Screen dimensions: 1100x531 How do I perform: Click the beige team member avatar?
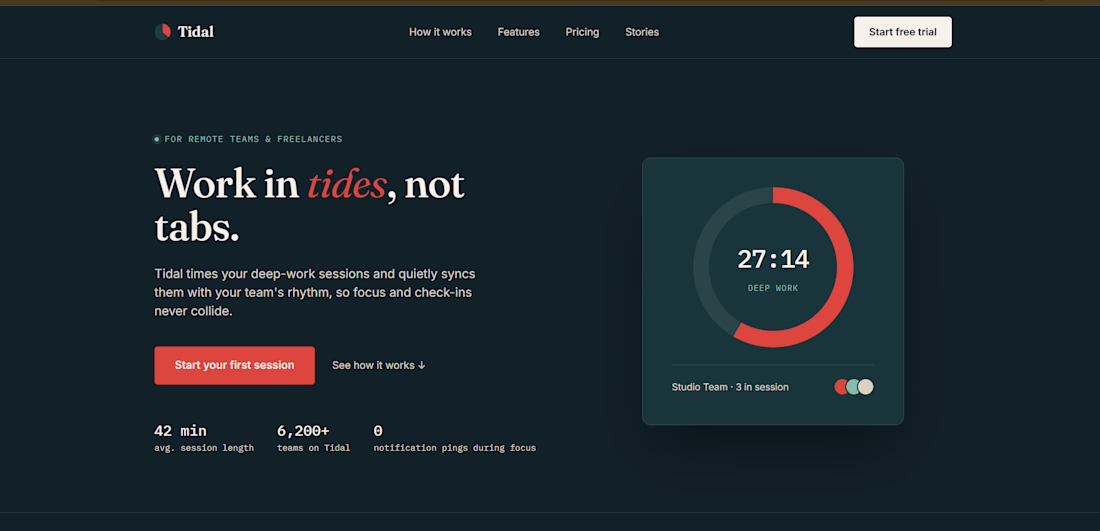pos(866,387)
